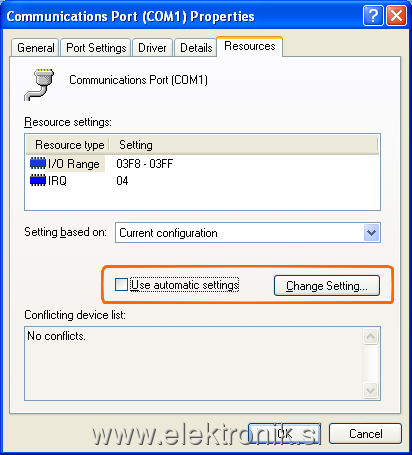Expand the Setting based on dropdown arrow
The width and height of the screenshot is (412, 455).
point(371,233)
